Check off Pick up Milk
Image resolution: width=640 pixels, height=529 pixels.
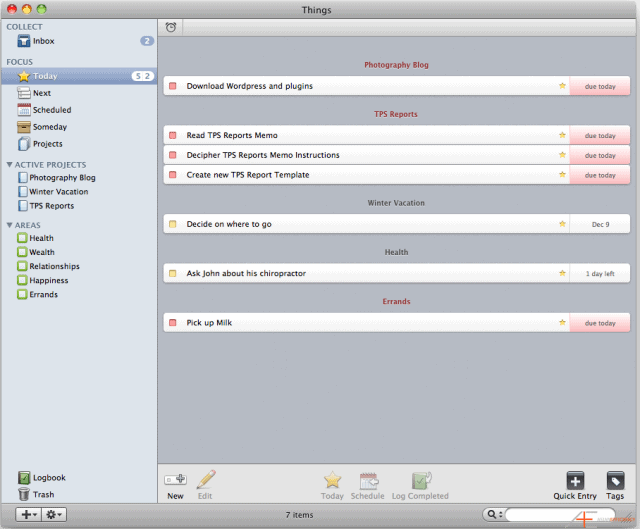[x=173, y=322]
